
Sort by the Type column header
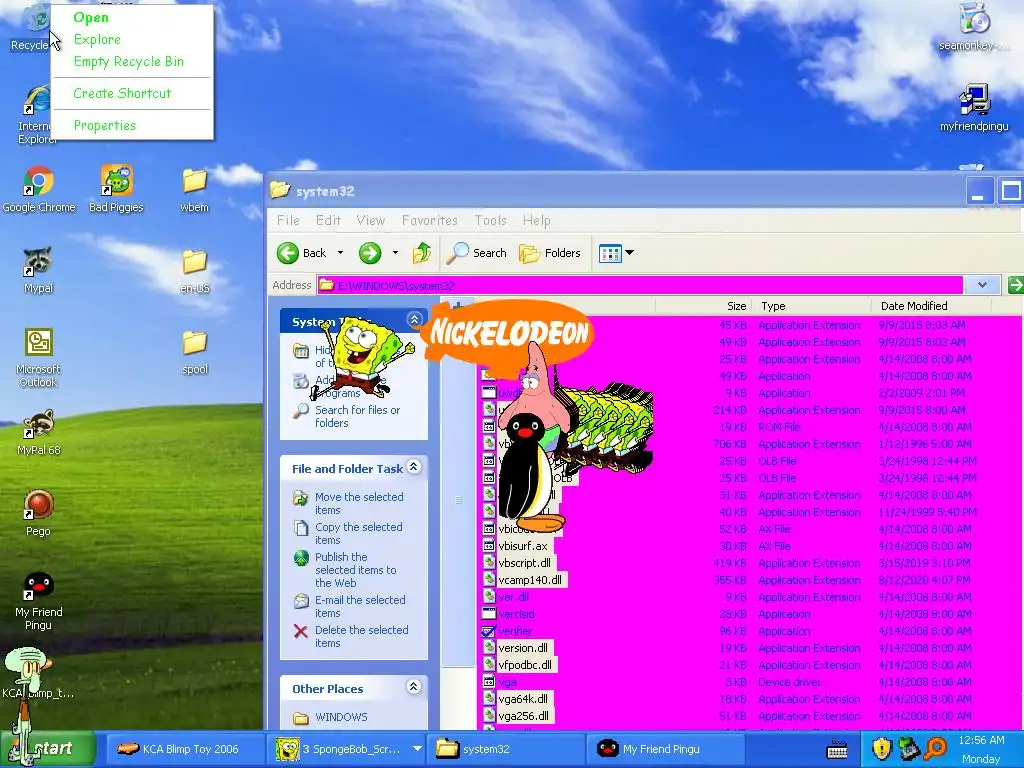[811, 306]
